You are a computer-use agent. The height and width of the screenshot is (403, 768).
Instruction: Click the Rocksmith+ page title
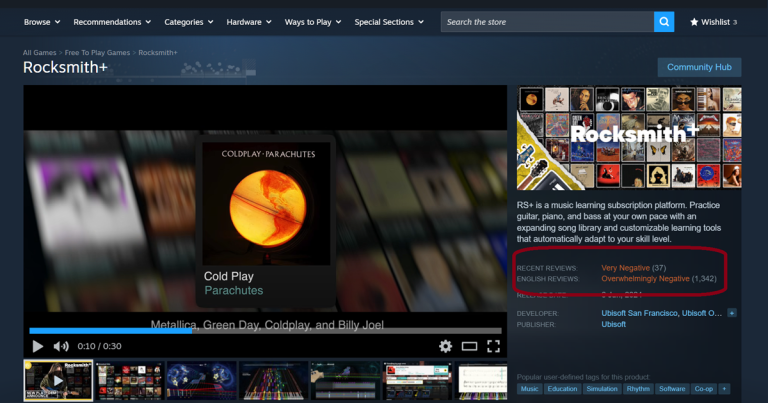(x=65, y=68)
